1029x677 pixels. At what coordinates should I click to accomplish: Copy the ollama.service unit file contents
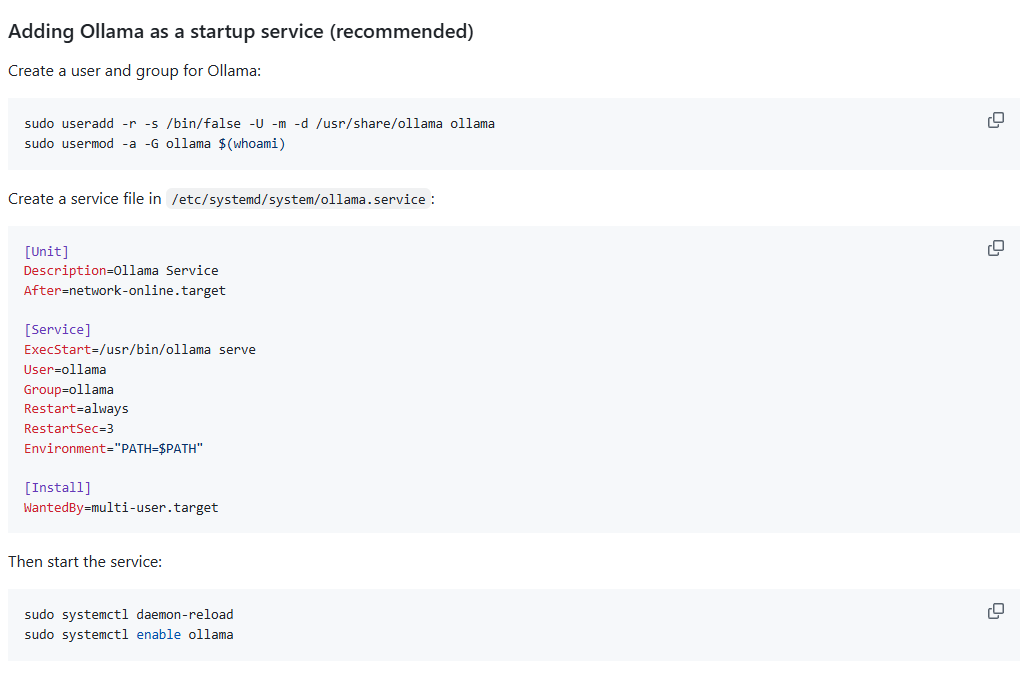click(995, 248)
